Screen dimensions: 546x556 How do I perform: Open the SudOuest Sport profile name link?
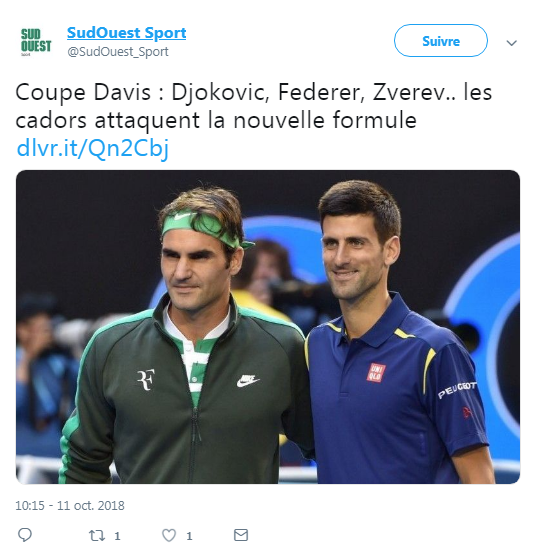click(127, 33)
